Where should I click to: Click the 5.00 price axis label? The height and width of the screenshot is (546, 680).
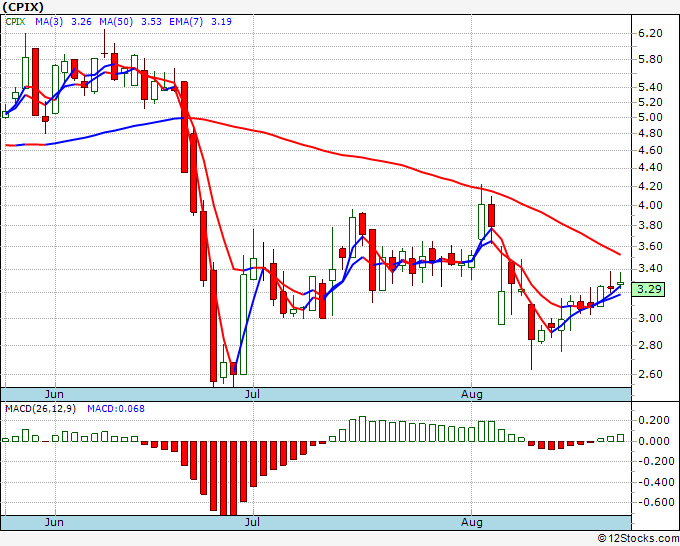(650, 118)
